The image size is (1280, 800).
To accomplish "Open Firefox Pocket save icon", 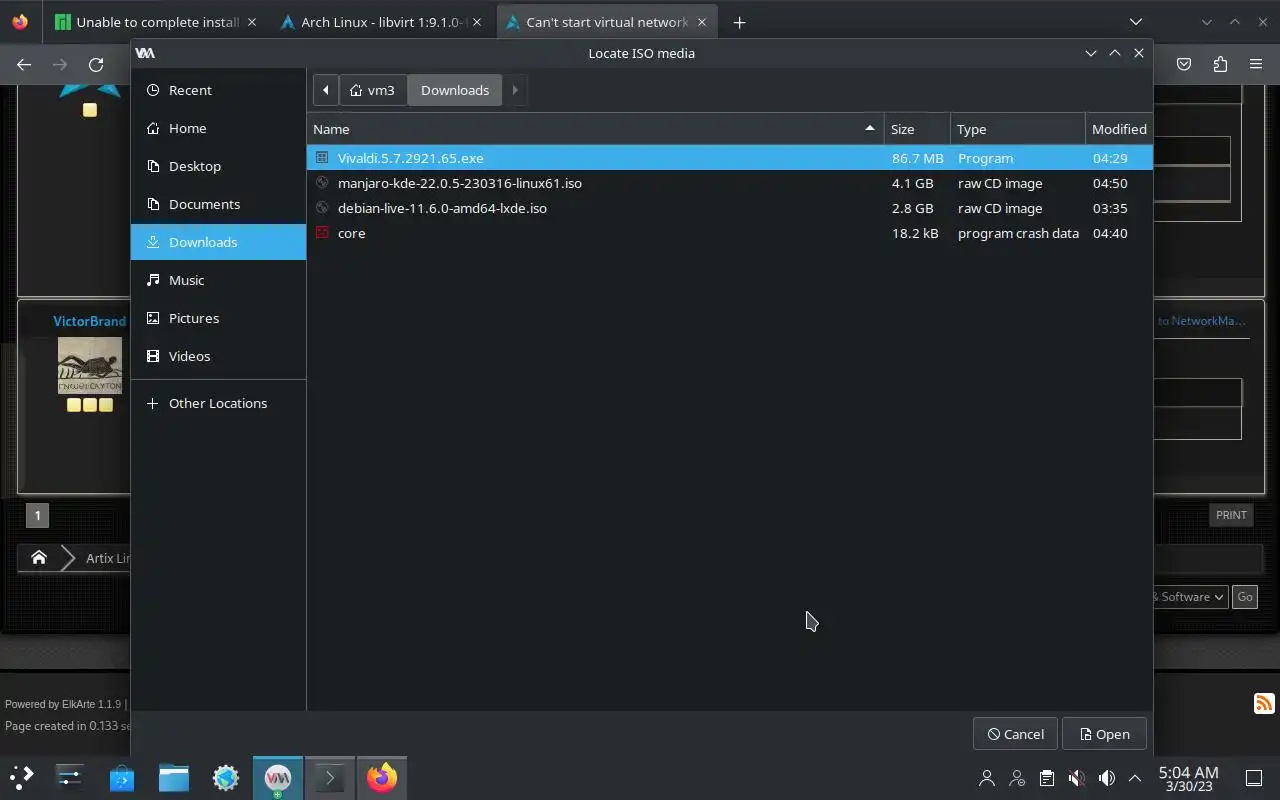I will click(x=1184, y=64).
